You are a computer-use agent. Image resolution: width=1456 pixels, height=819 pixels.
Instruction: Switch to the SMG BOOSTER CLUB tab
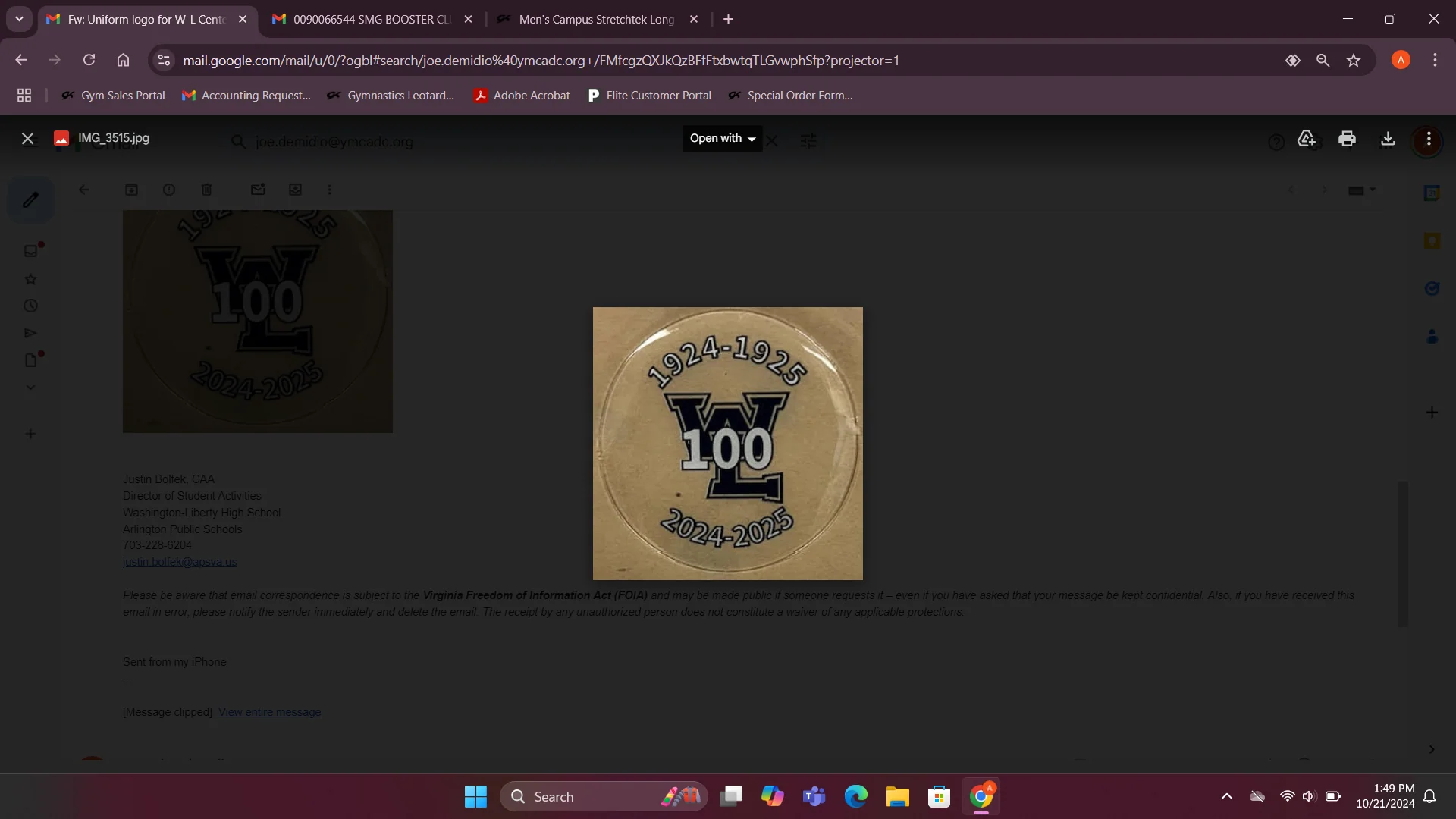pos(372,20)
